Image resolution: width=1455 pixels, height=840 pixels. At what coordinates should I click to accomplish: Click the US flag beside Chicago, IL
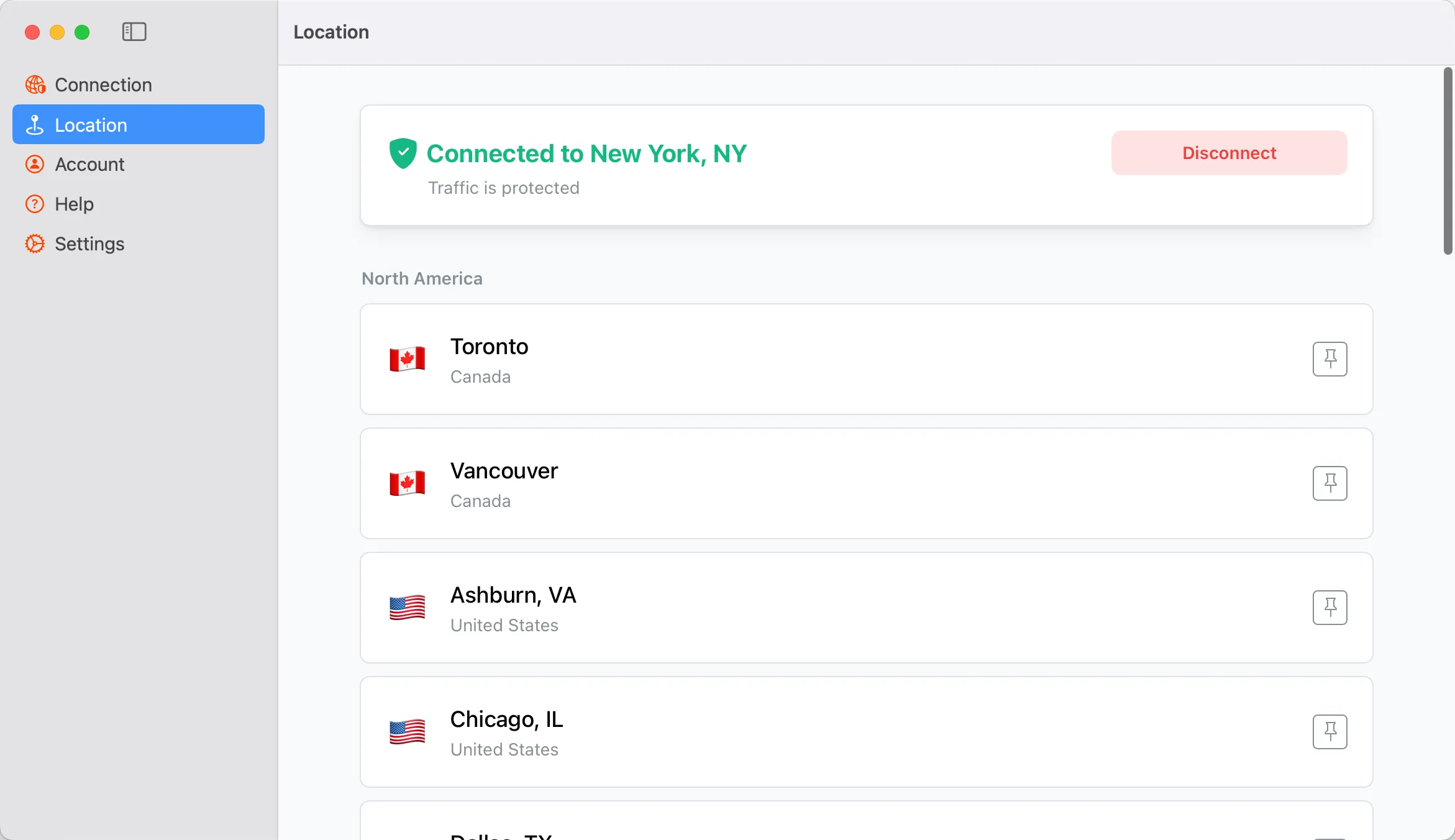(406, 731)
